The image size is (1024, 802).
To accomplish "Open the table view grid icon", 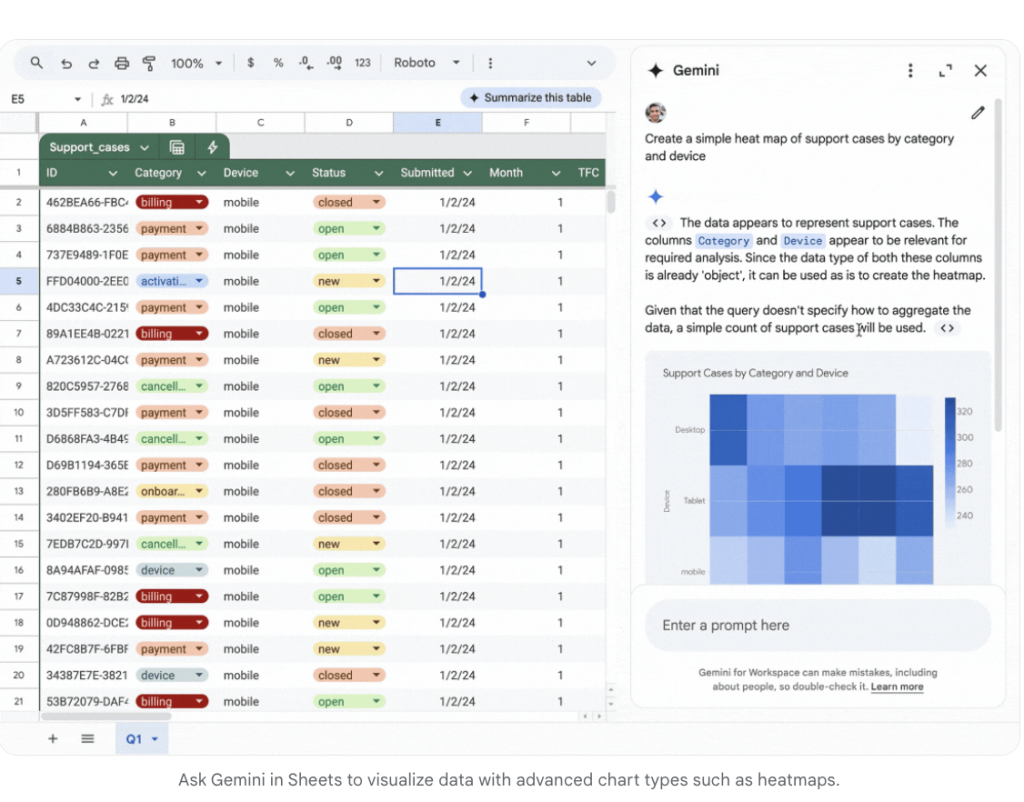I will pyautogui.click(x=177, y=147).
